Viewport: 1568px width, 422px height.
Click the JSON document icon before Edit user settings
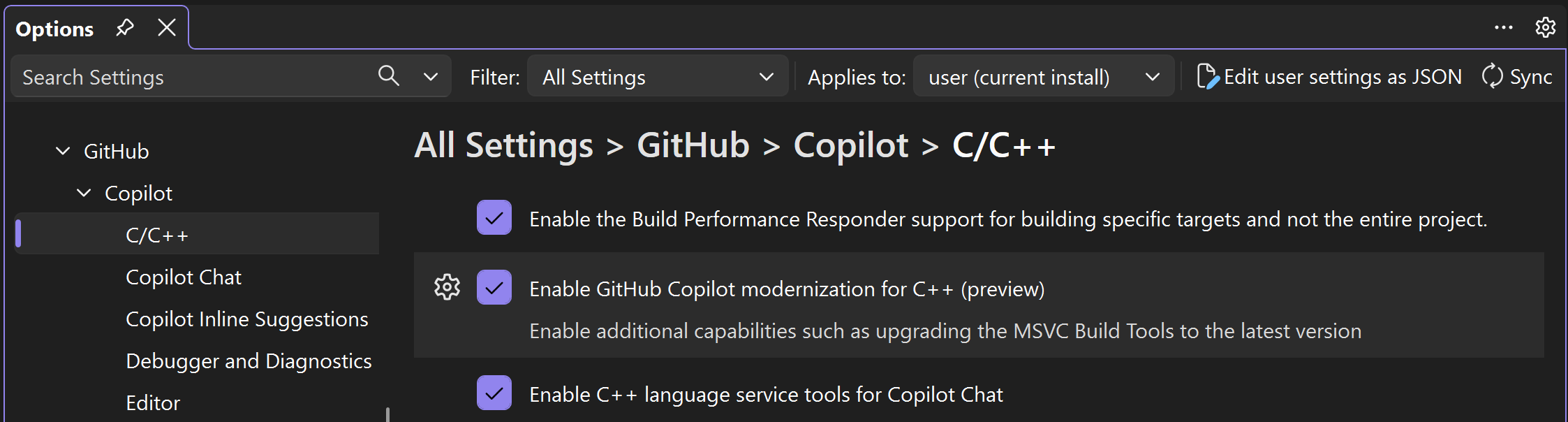(x=1207, y=76)
